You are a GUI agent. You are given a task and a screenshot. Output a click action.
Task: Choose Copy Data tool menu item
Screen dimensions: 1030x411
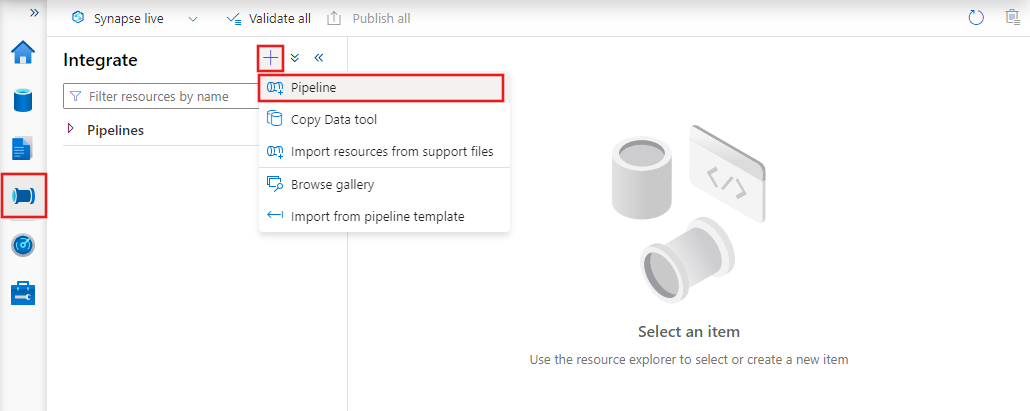point(334,120)
